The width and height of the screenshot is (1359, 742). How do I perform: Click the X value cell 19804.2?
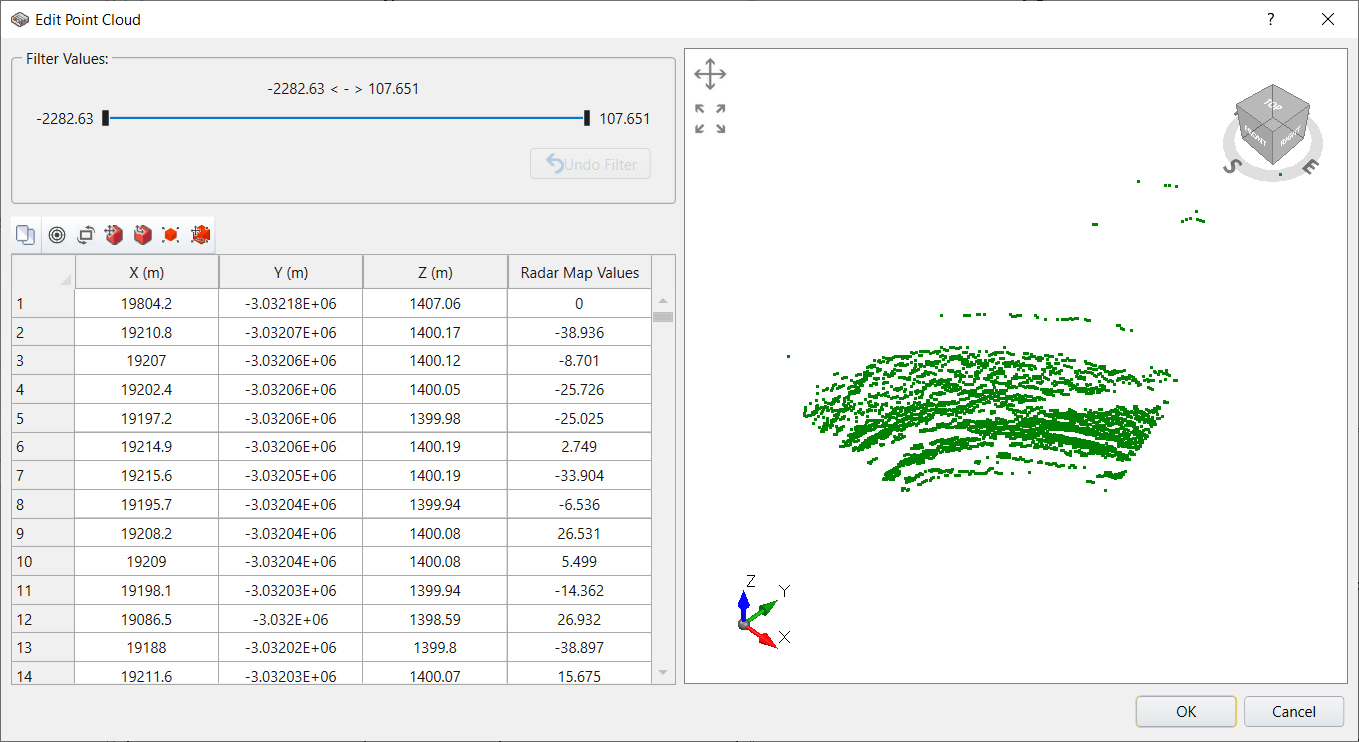pos(147,303)
